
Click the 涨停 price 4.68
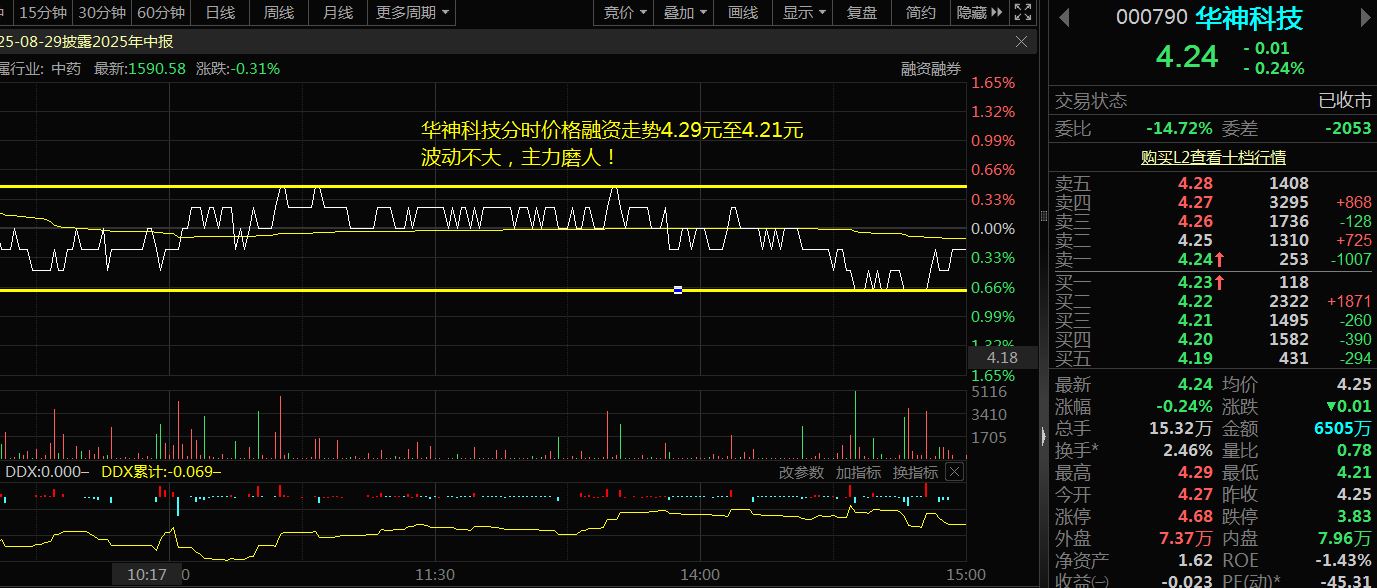pyautogui.click(x=1195, y=516)
